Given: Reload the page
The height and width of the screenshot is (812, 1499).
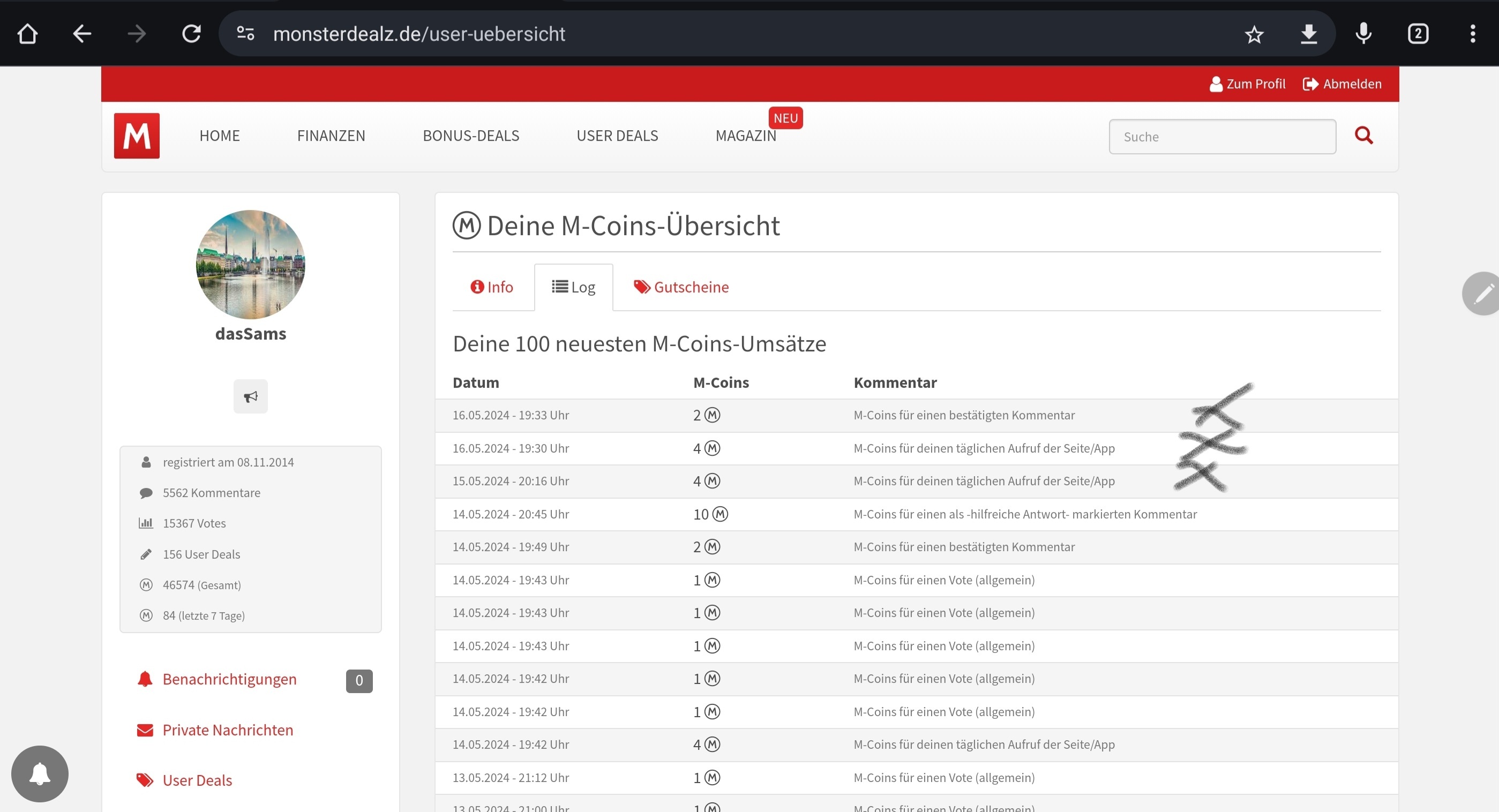Looking at the screenshot, I should pos(191,34).
